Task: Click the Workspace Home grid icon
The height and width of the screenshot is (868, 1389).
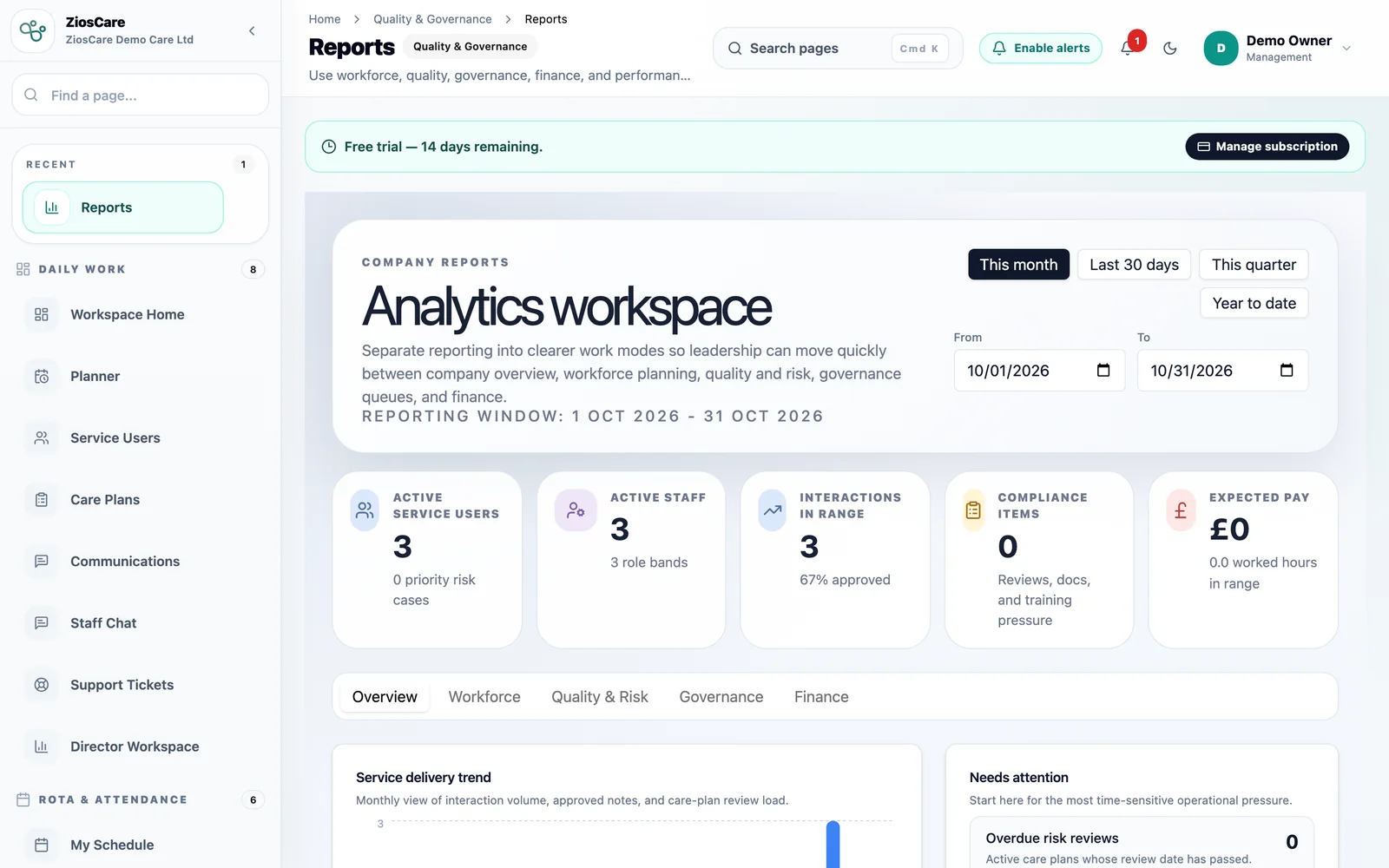Action: click(x=42, y=314)
